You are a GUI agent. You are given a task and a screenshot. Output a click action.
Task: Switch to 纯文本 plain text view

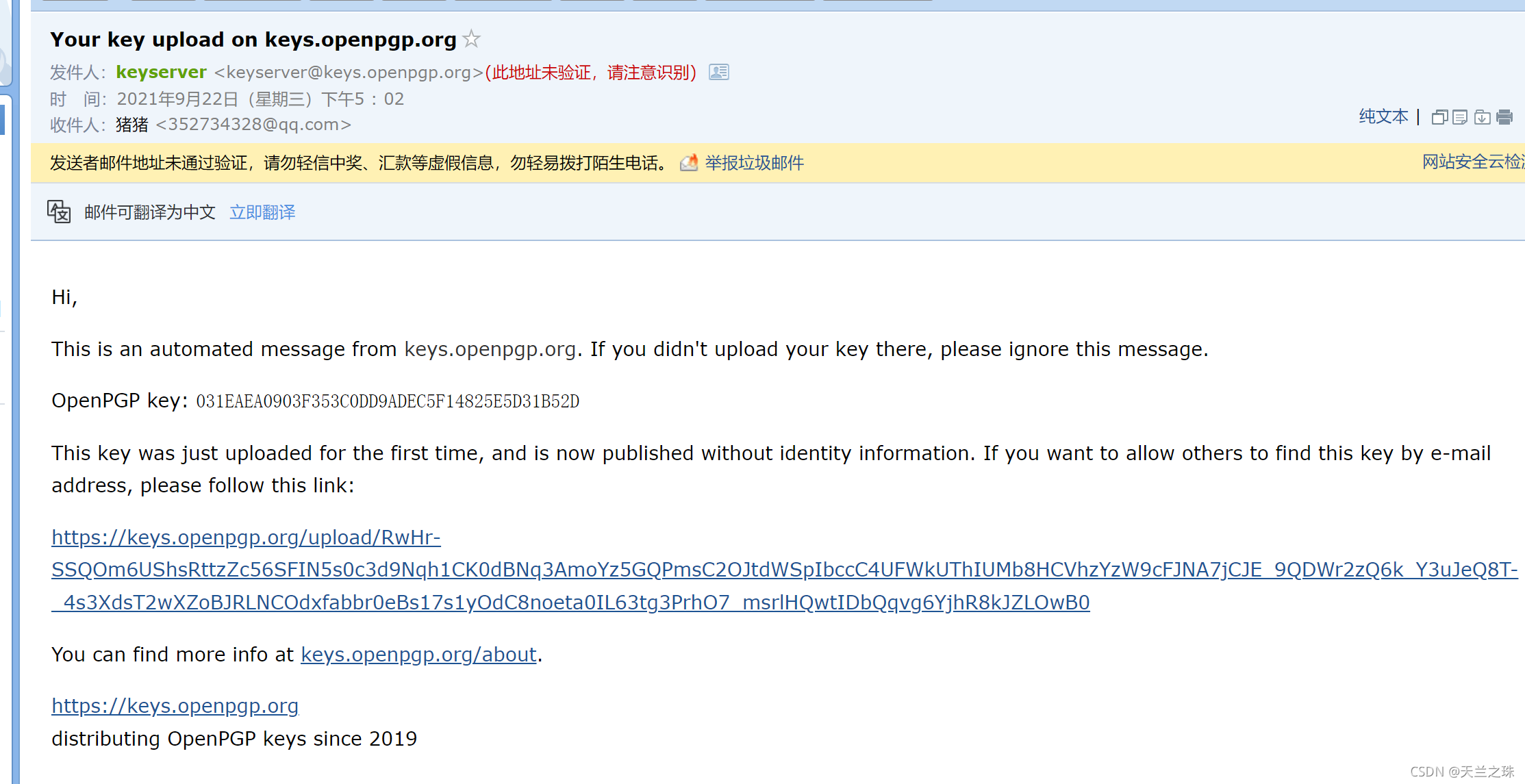(1383, 117)
